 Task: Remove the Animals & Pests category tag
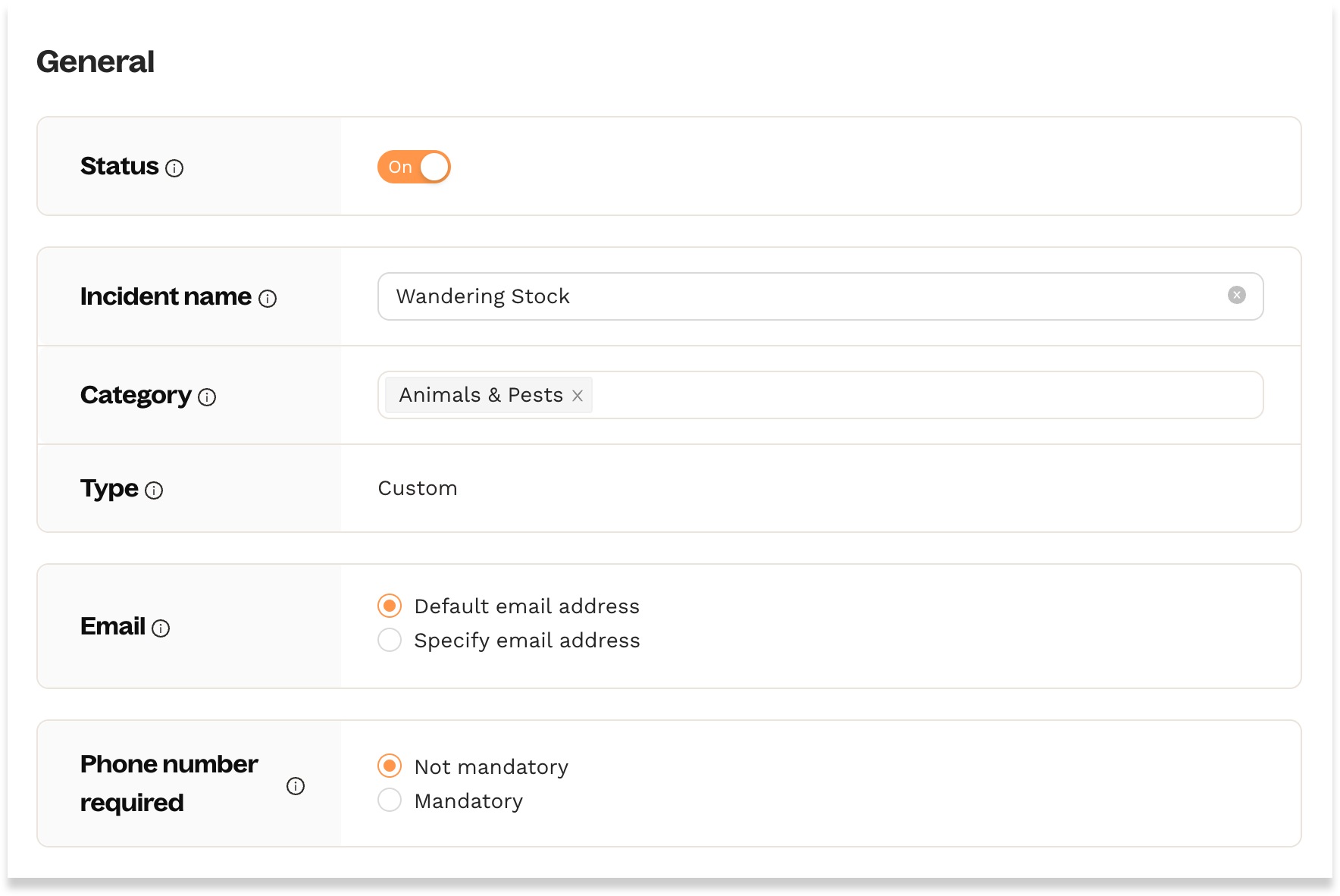[578, 396]
